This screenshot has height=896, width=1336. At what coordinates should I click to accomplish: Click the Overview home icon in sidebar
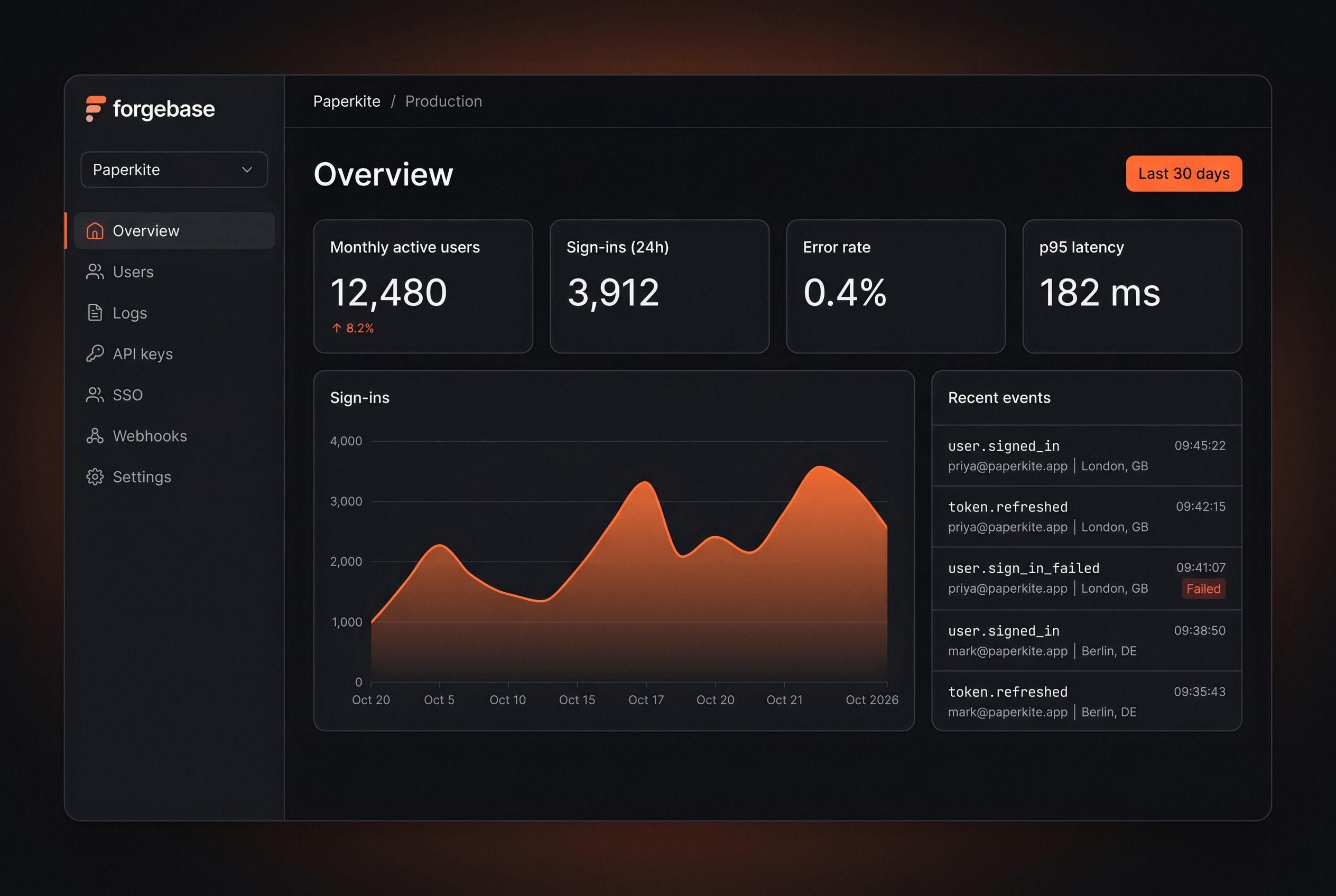[95, 231]
